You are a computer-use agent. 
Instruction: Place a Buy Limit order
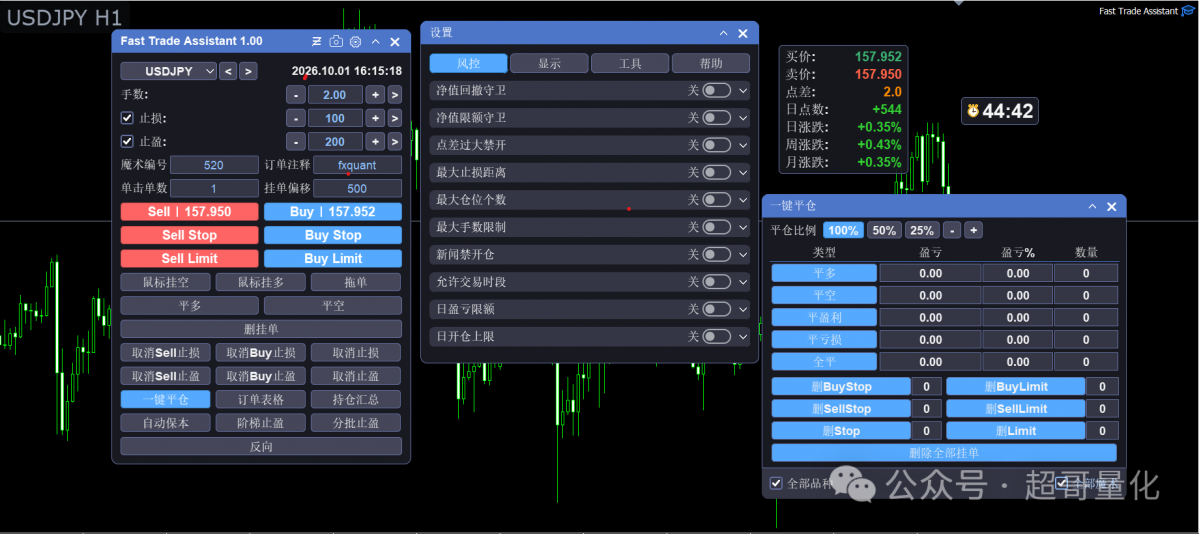pos(333,259)
